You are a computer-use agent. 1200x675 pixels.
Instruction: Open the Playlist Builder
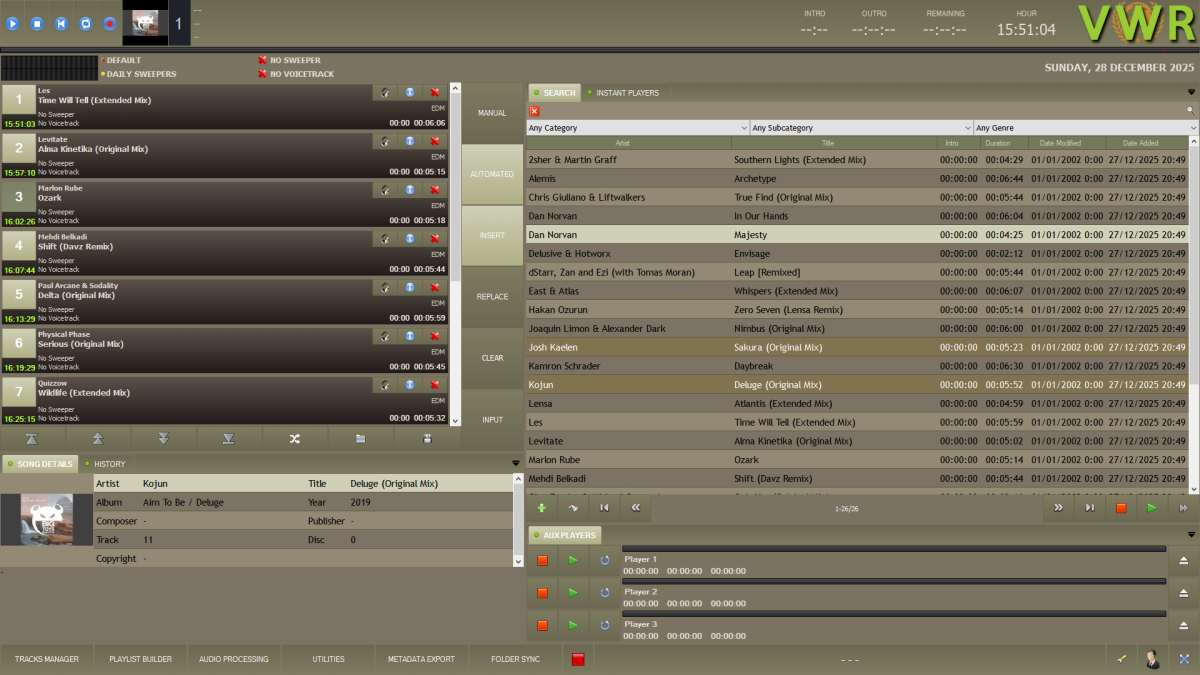pos(139,658)
